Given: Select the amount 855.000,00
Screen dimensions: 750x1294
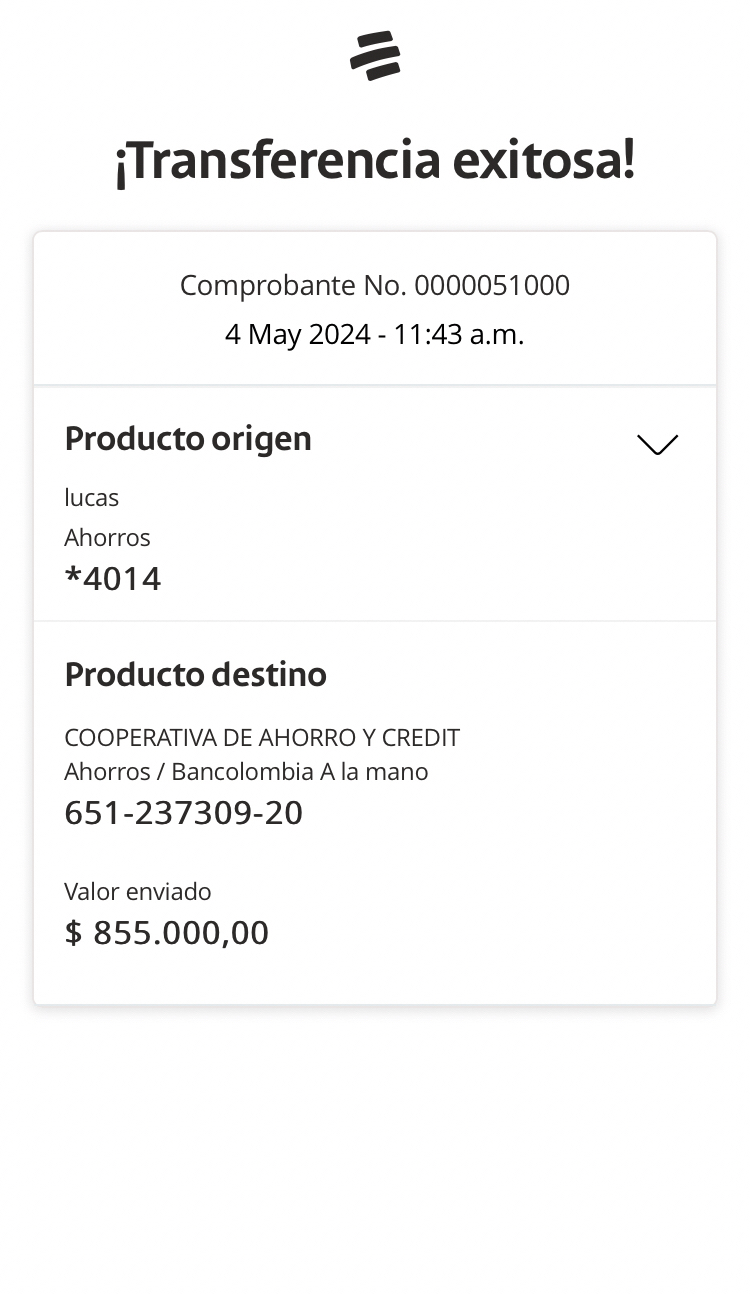Looking at the screenshot, I should point(181,933).
